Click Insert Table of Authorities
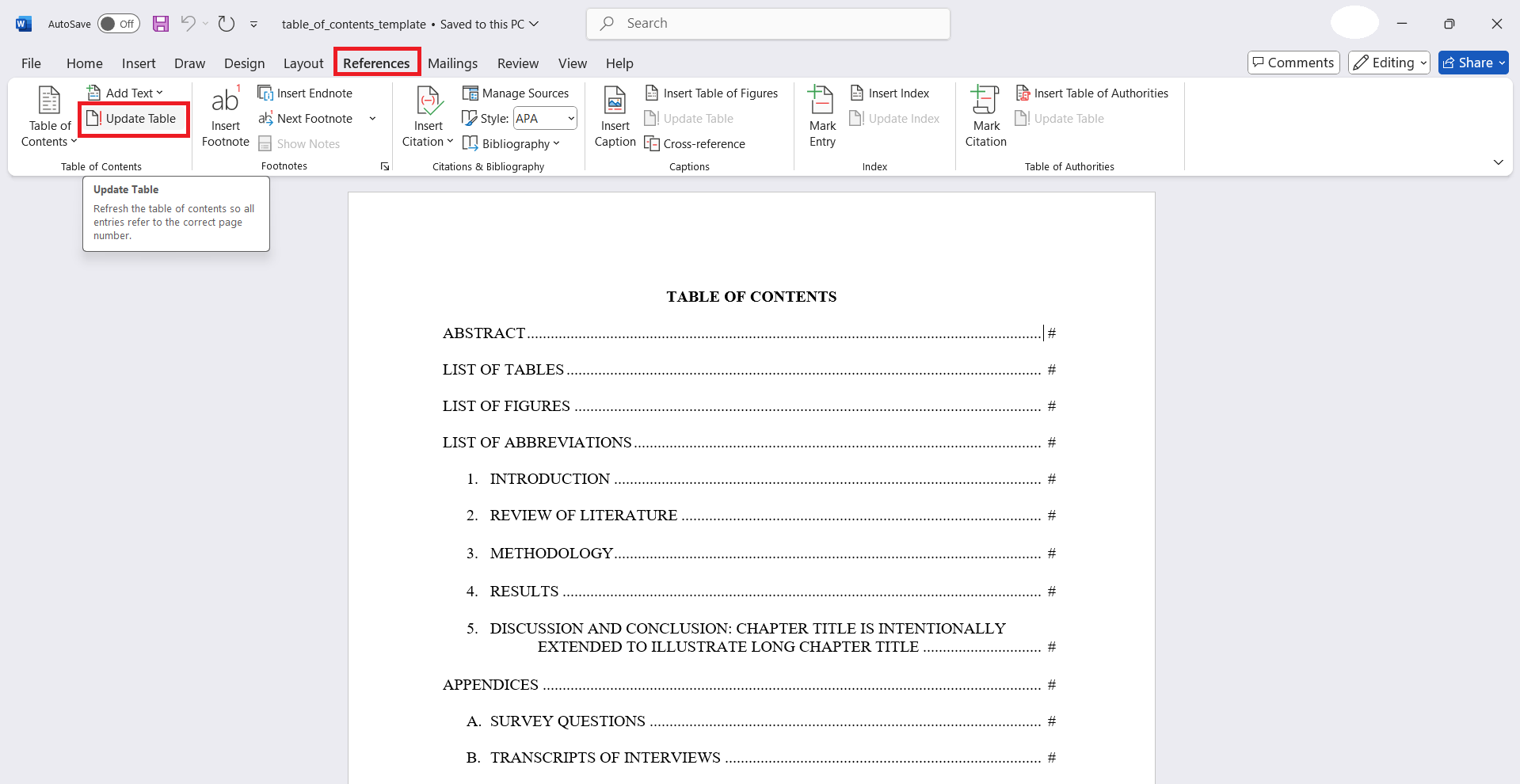This screenshot has height=784, width=1520. pos(1091,93)
